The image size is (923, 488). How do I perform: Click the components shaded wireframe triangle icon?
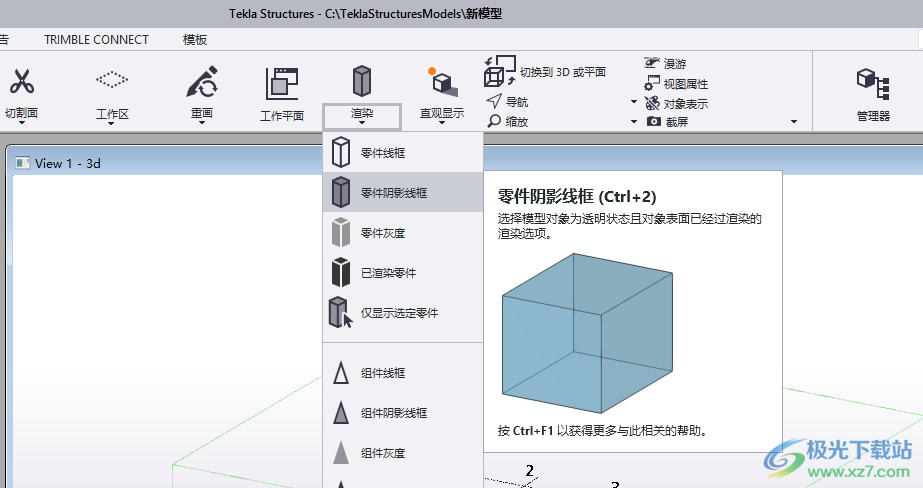tap(341, 413)
